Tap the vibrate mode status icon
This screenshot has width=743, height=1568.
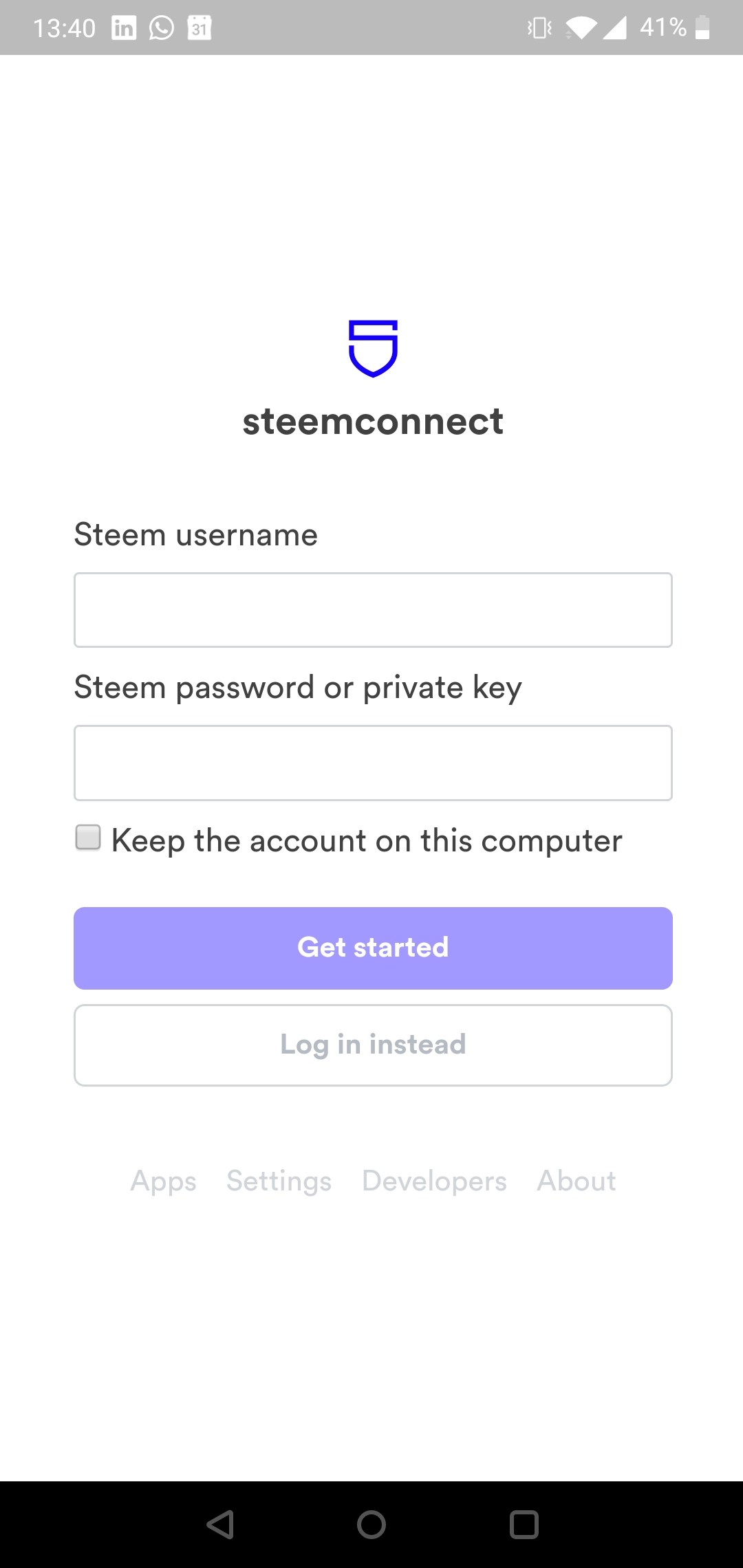click(539, 28)
